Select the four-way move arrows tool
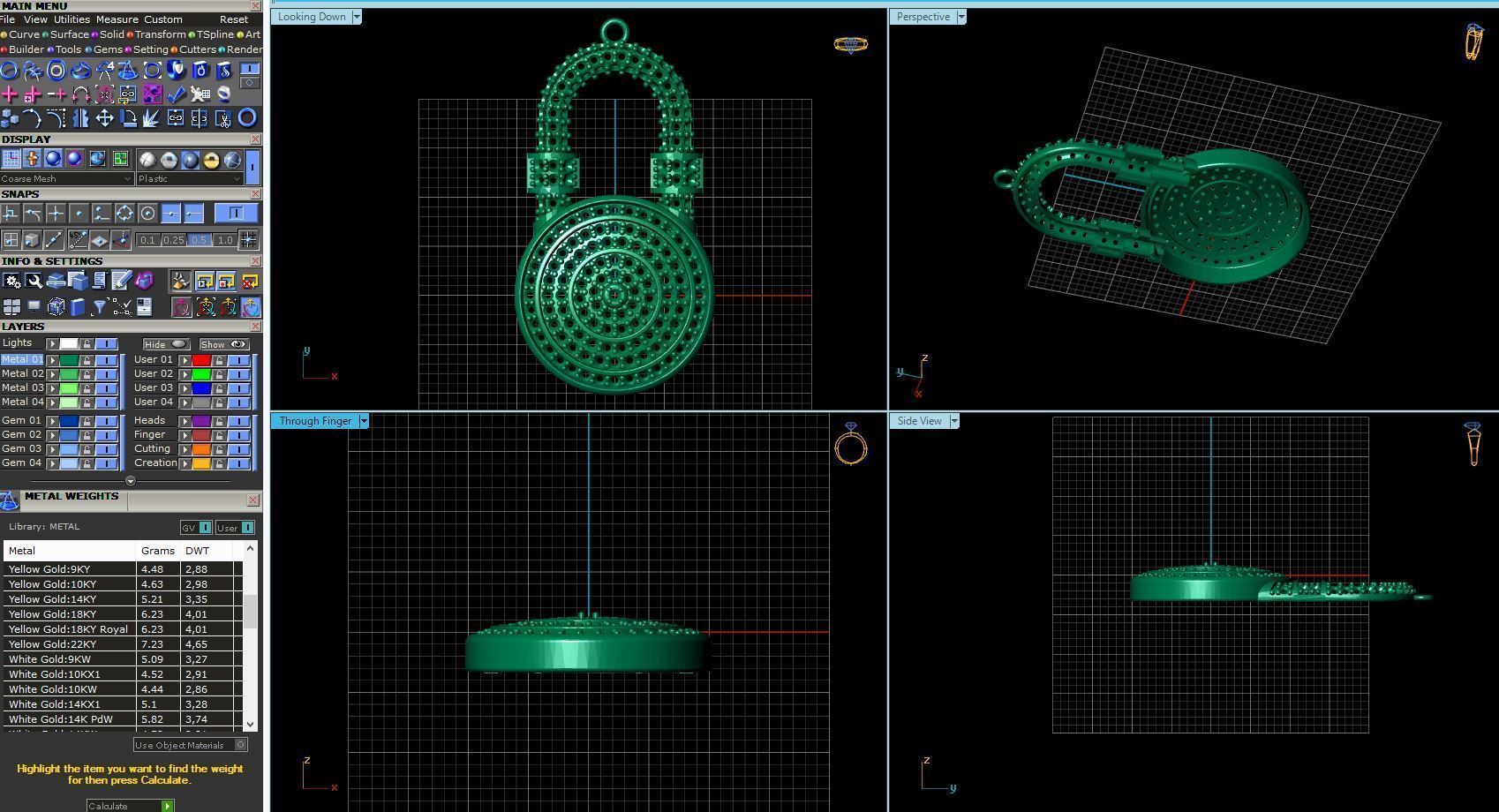Viewport: 1499px width, 812px height. pos(104,117)
